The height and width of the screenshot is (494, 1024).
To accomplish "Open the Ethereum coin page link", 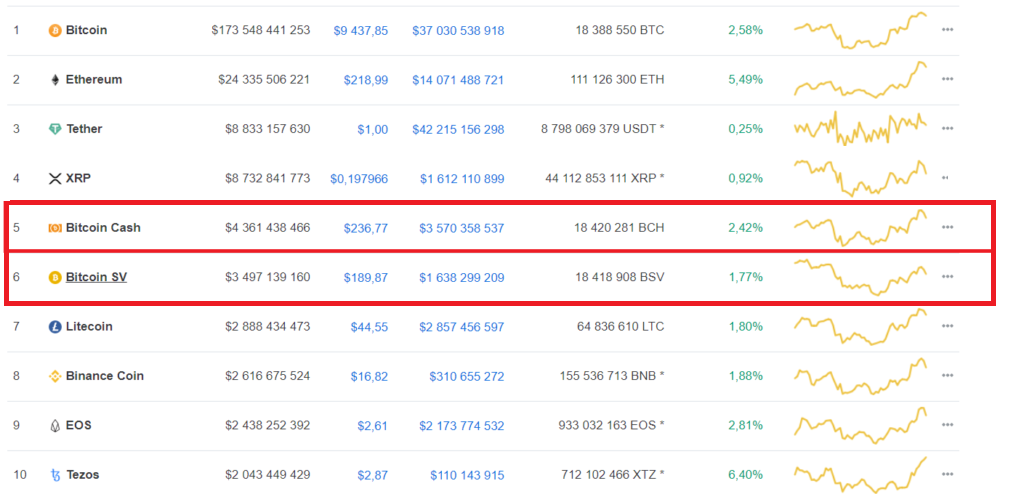I will pos(94,80).
